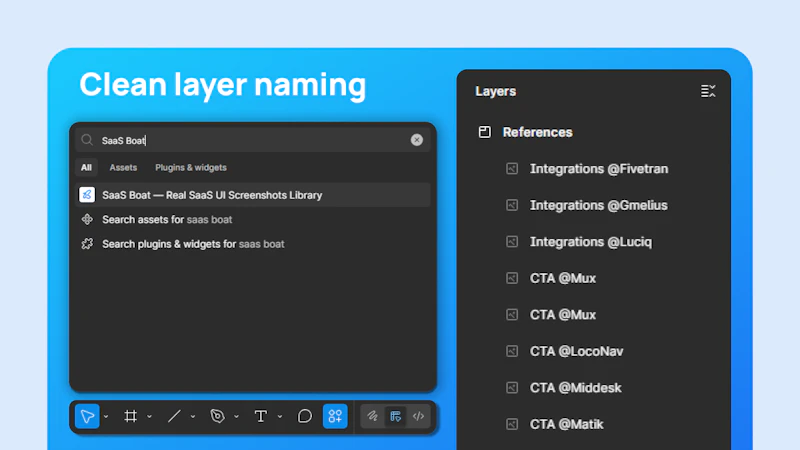Click image icon of CTA @LocoNav
This screenshot has width=800, height=450.
pos(512,352)
